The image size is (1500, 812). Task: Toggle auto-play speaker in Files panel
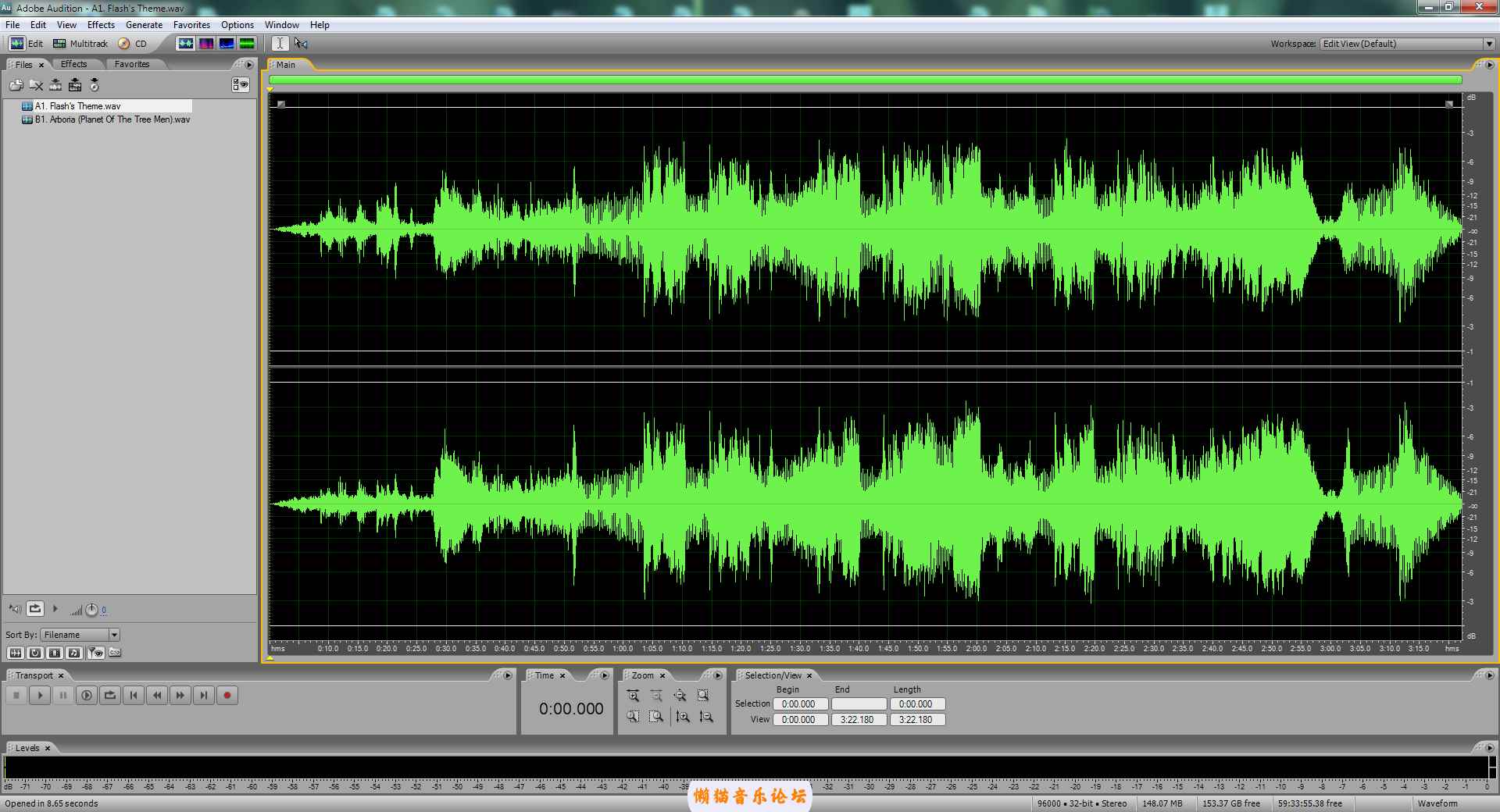tap(15, 609)
